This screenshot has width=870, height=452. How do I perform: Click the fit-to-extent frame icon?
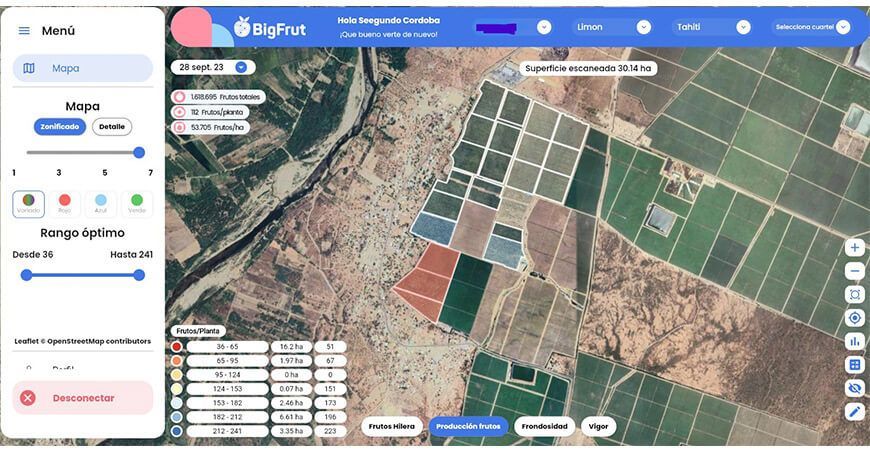854,294
